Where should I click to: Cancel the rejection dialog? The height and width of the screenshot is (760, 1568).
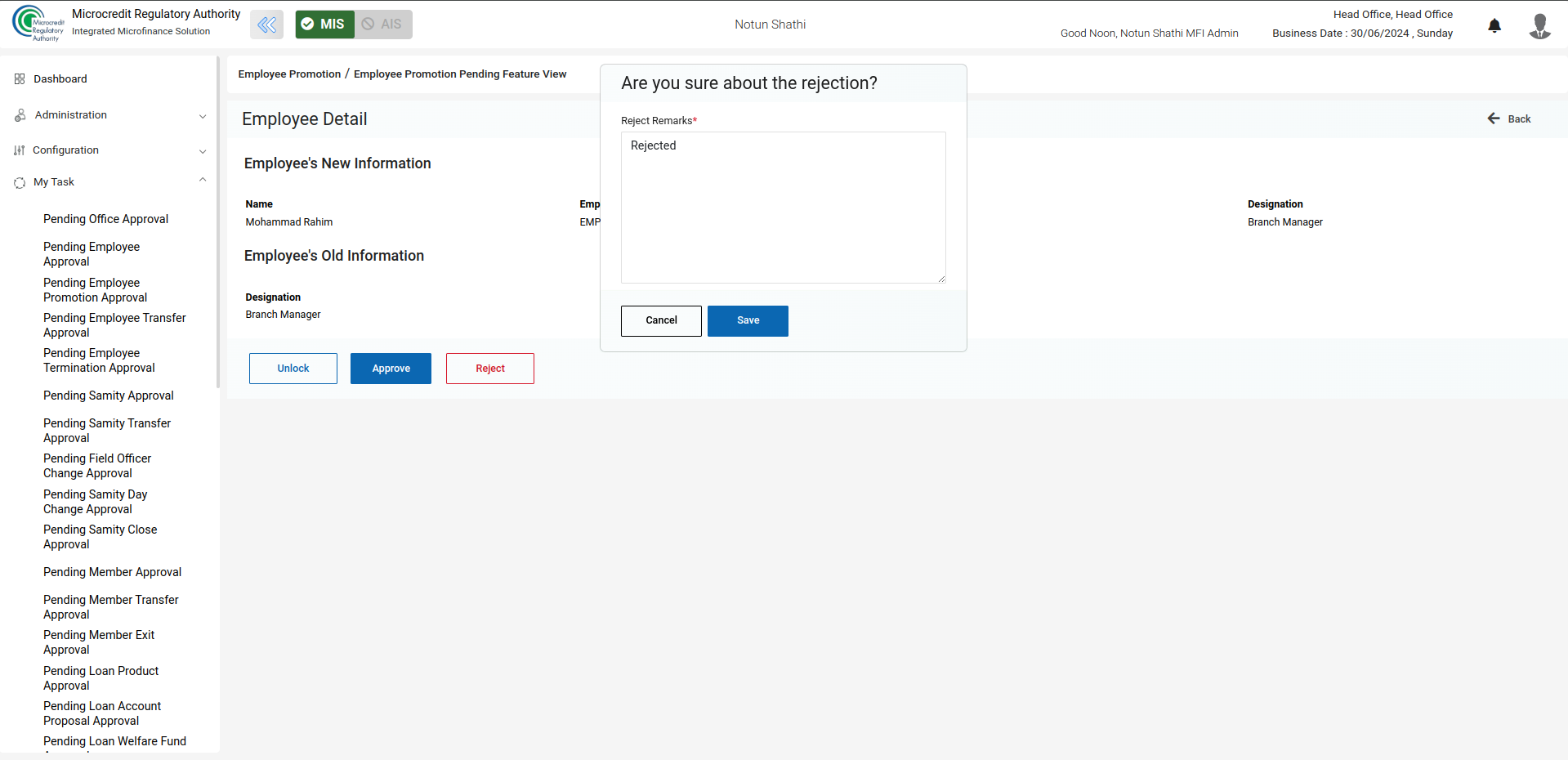(660, 320)
